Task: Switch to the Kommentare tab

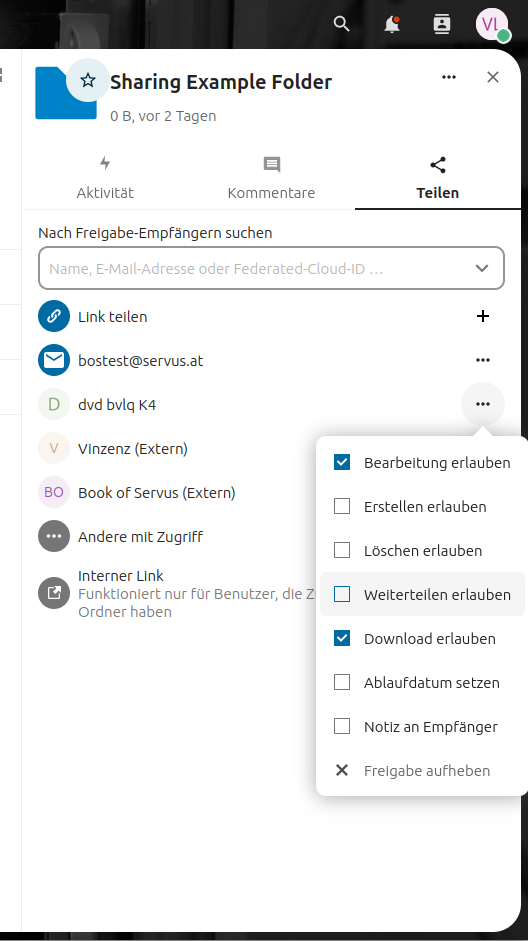Action: (271, 178)
